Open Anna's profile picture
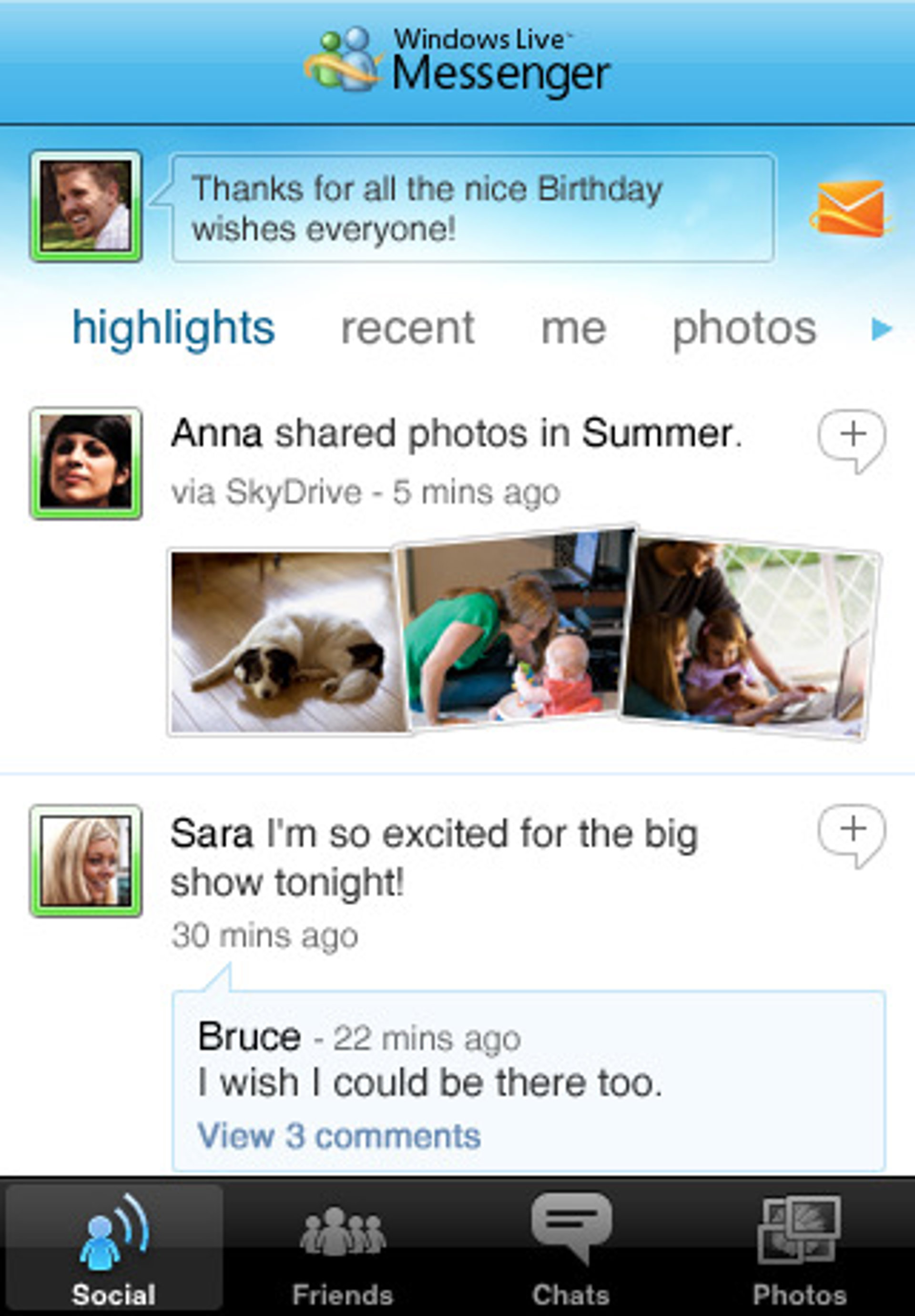This screenshot has width=915, height=1316. 86,463
